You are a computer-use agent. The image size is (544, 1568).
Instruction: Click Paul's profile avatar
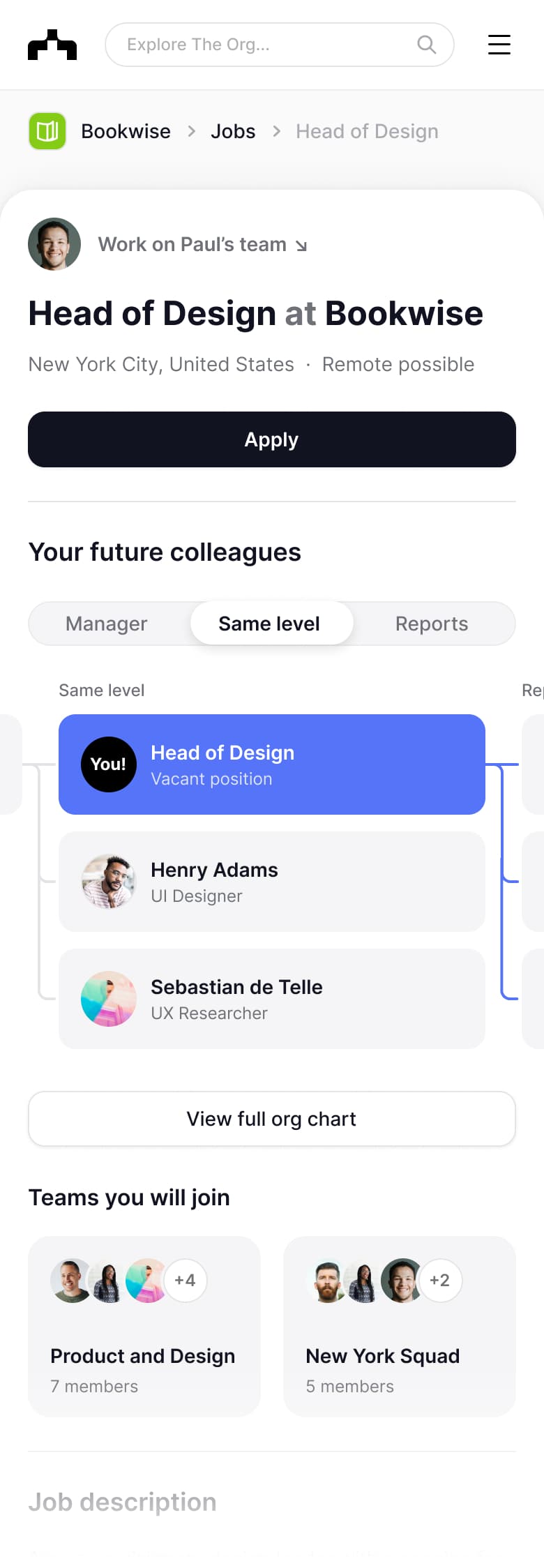[54, 244]
